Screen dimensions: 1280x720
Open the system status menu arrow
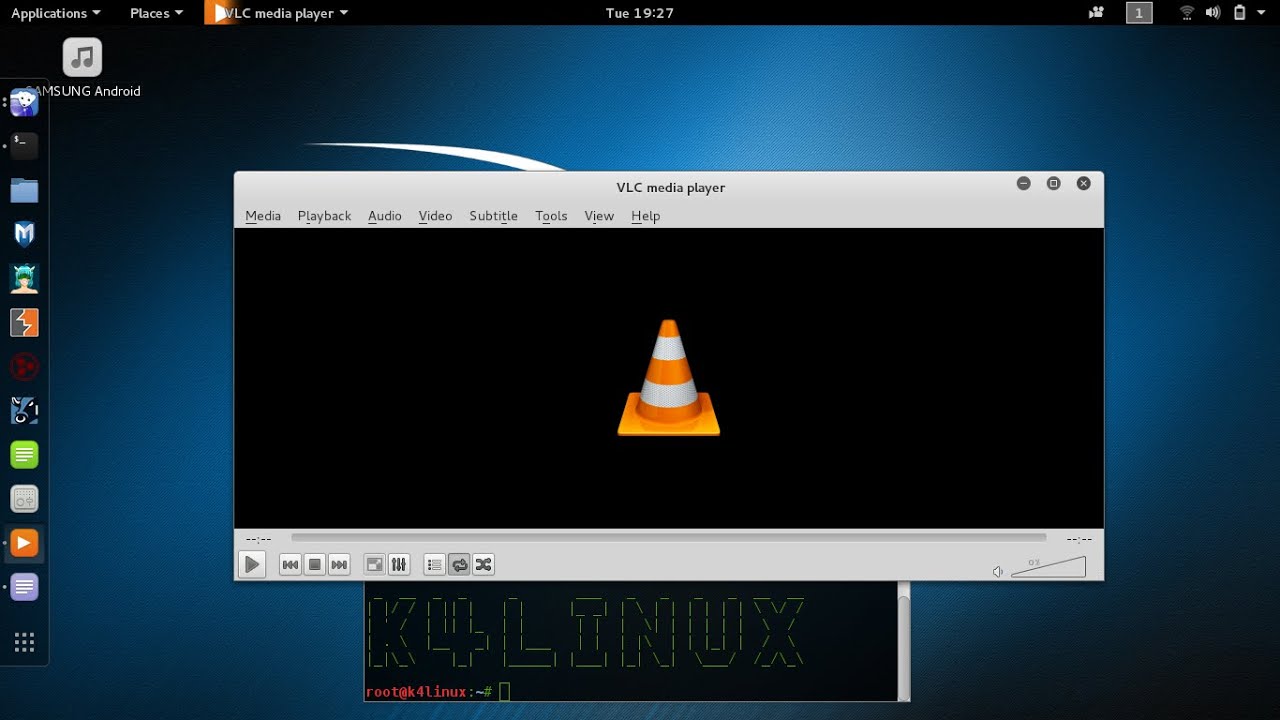[x=1262, y=13]
